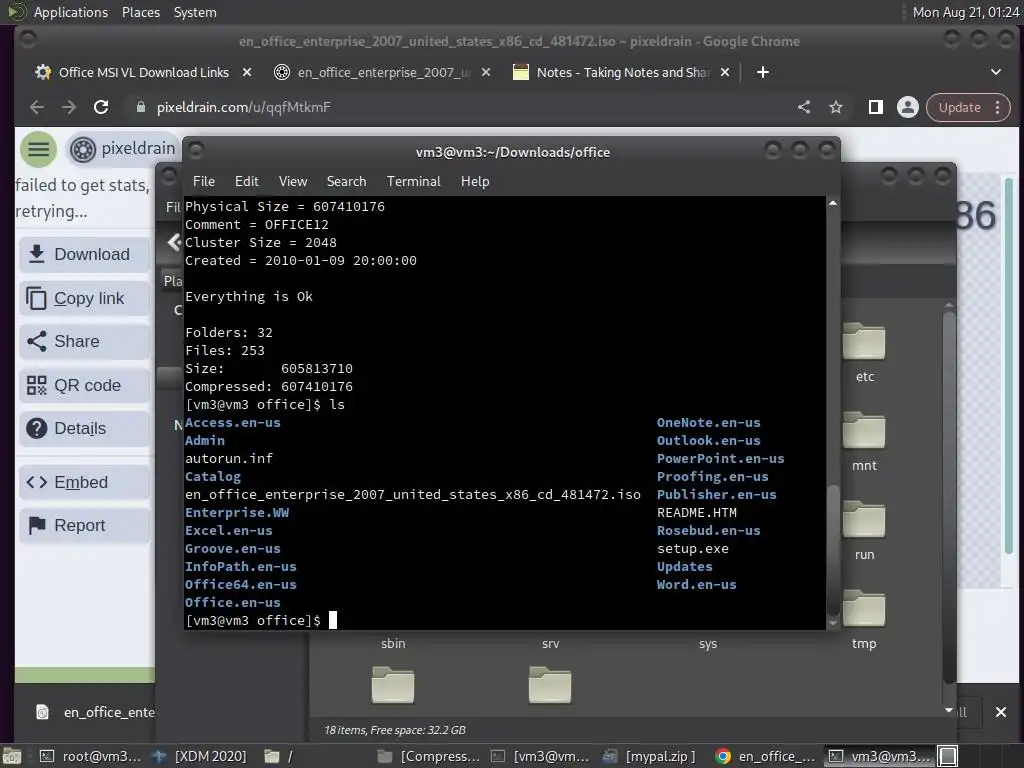Open the terminal Help menu
The width and height of the screenshot is (1024, 768).
point(475,182)
